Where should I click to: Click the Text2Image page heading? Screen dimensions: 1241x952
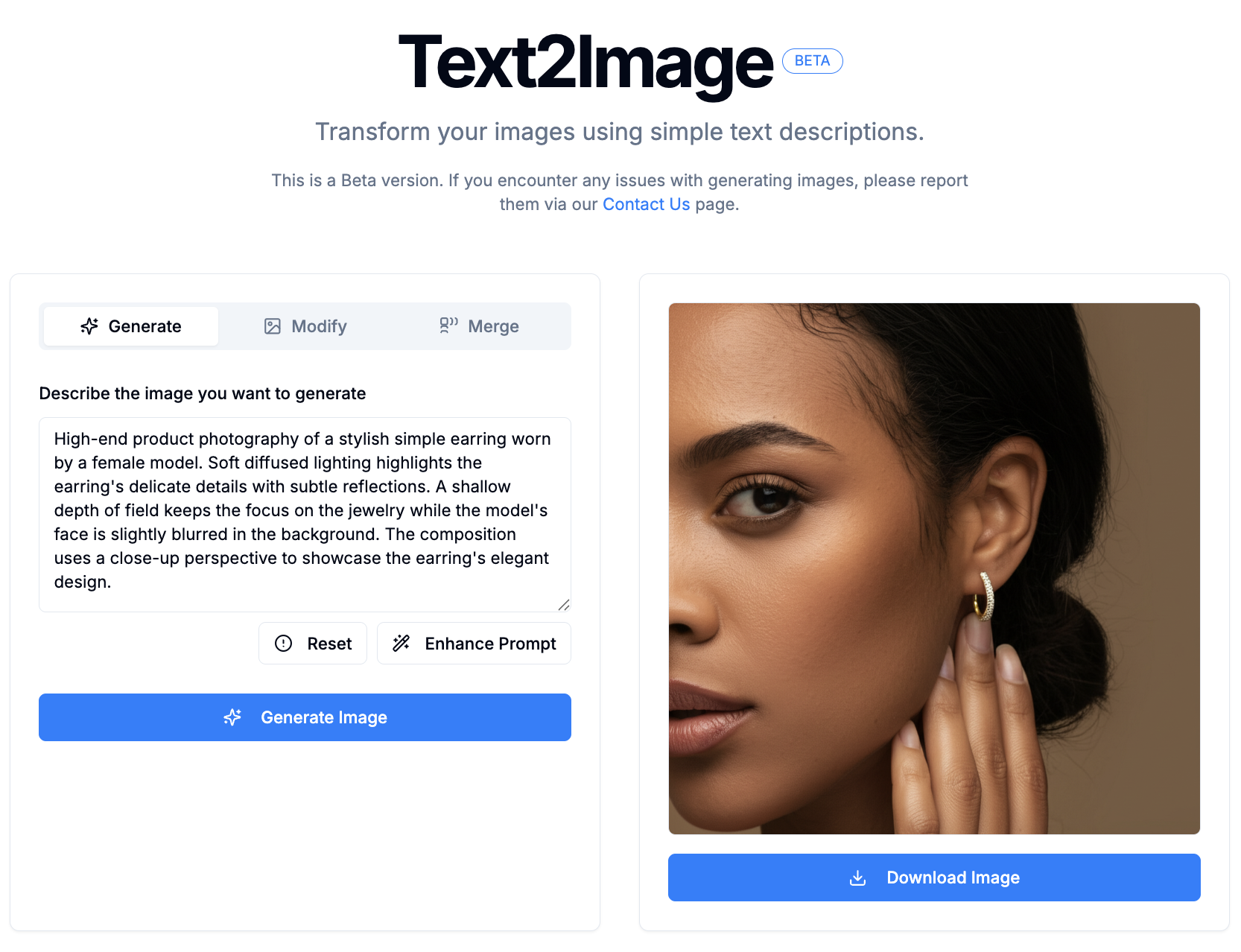tap(586, 63)
